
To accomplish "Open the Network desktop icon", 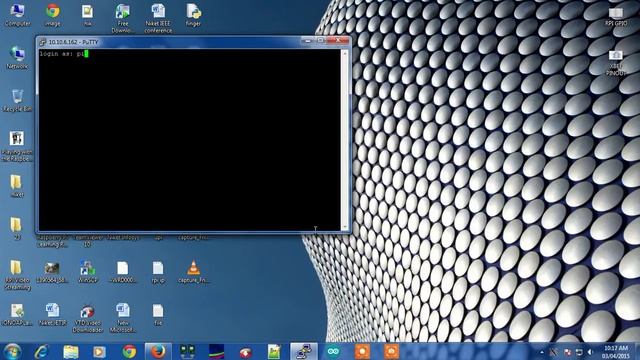I will [17, 58].
